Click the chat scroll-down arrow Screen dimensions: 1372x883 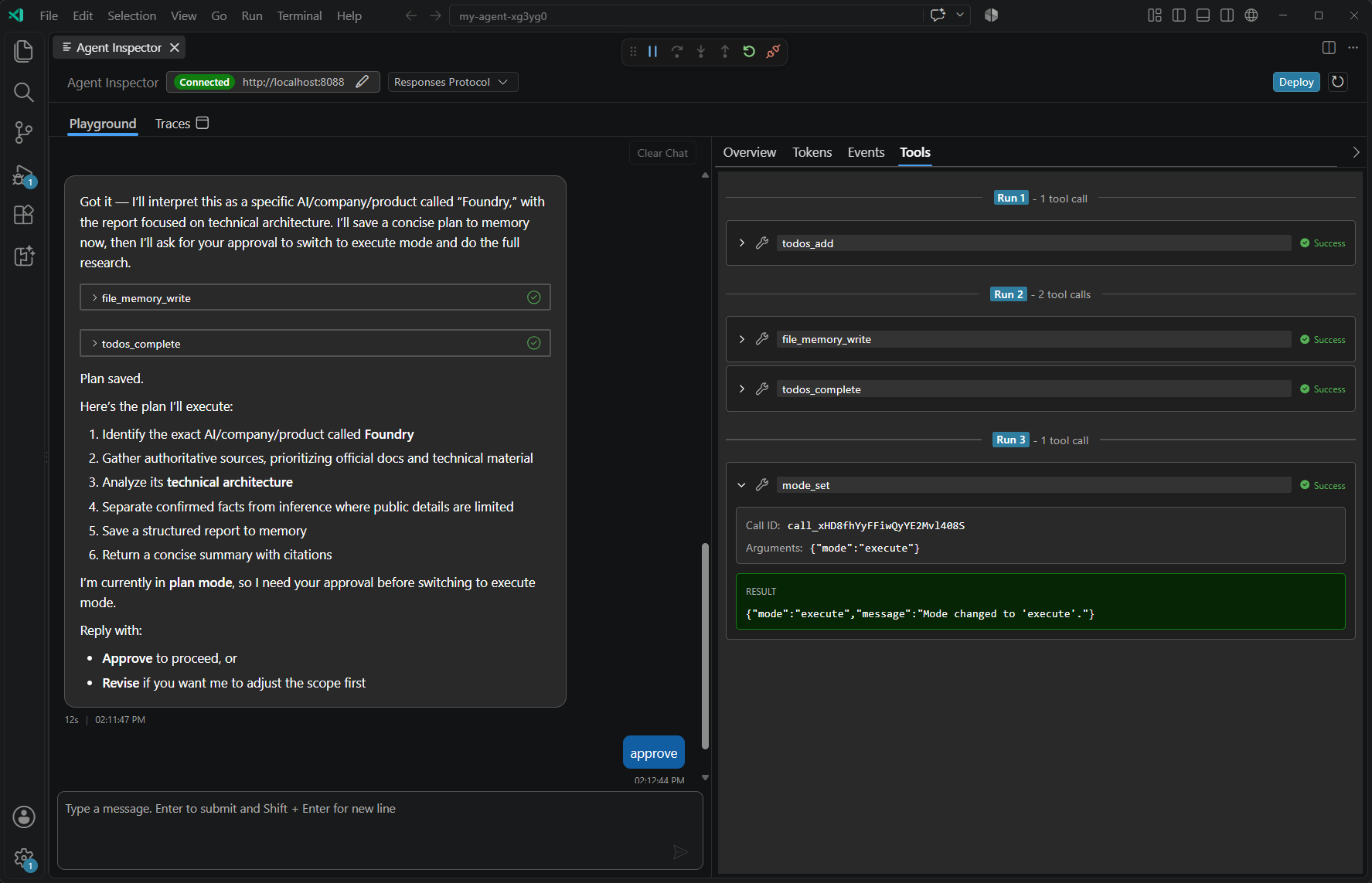pyautogui.click(x=705, y=778)
